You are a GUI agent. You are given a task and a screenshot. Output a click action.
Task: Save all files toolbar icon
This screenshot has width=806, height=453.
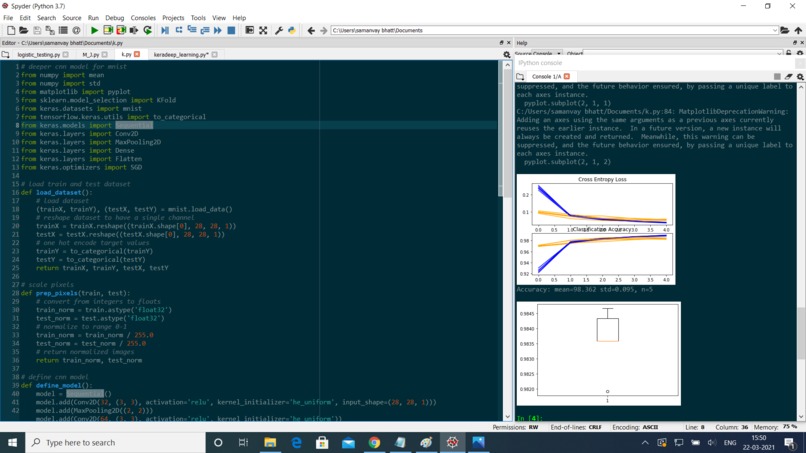point(50,30)
